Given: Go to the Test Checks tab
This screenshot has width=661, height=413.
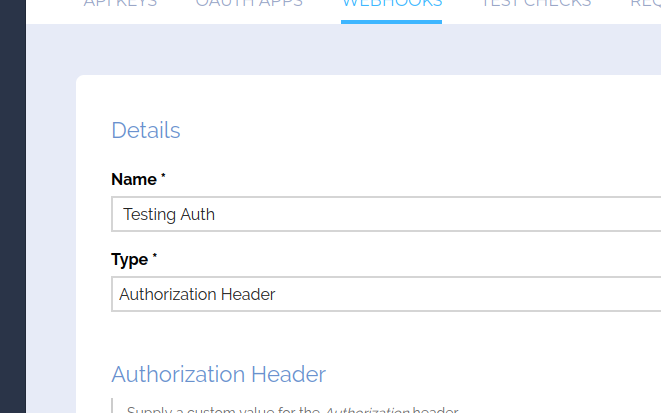Looking at the screenshot, I should tap(535, 4).
